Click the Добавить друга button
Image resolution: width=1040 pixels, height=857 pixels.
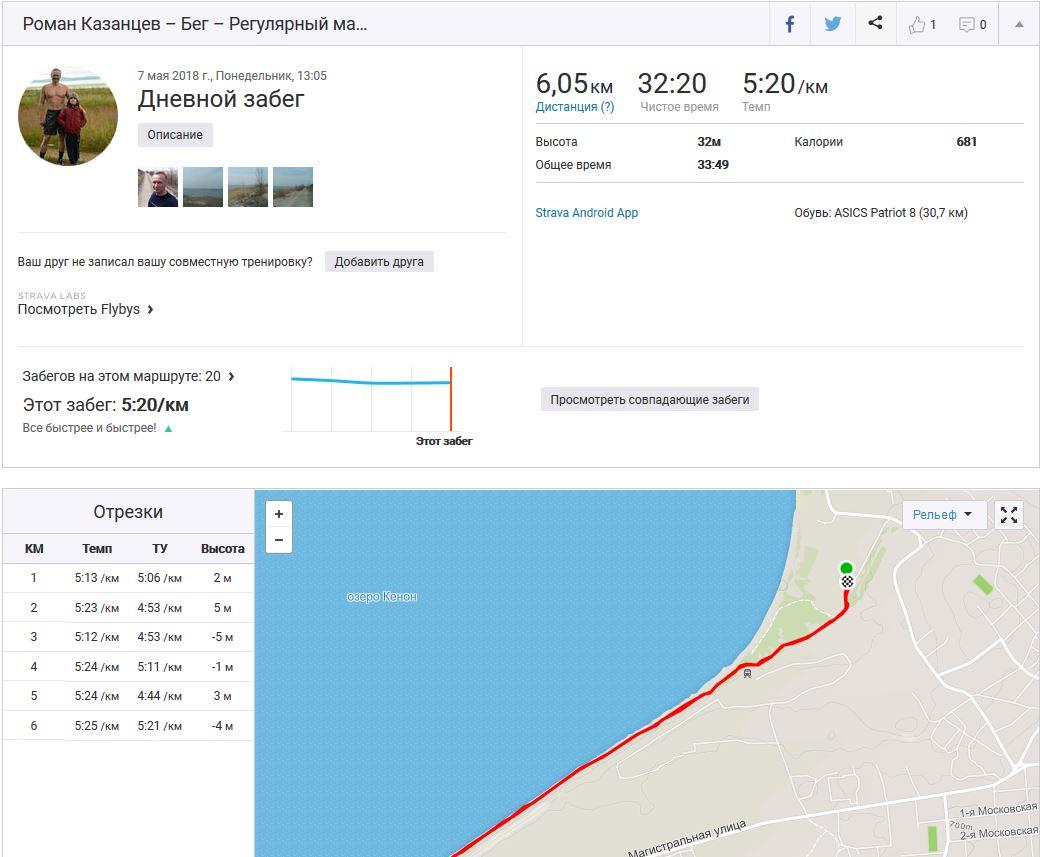point(379,262)
